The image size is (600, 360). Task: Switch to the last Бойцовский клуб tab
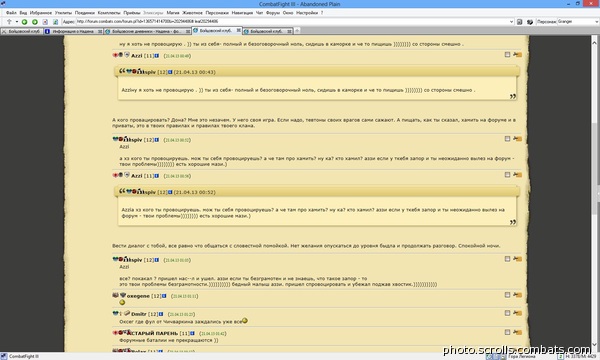267,31
